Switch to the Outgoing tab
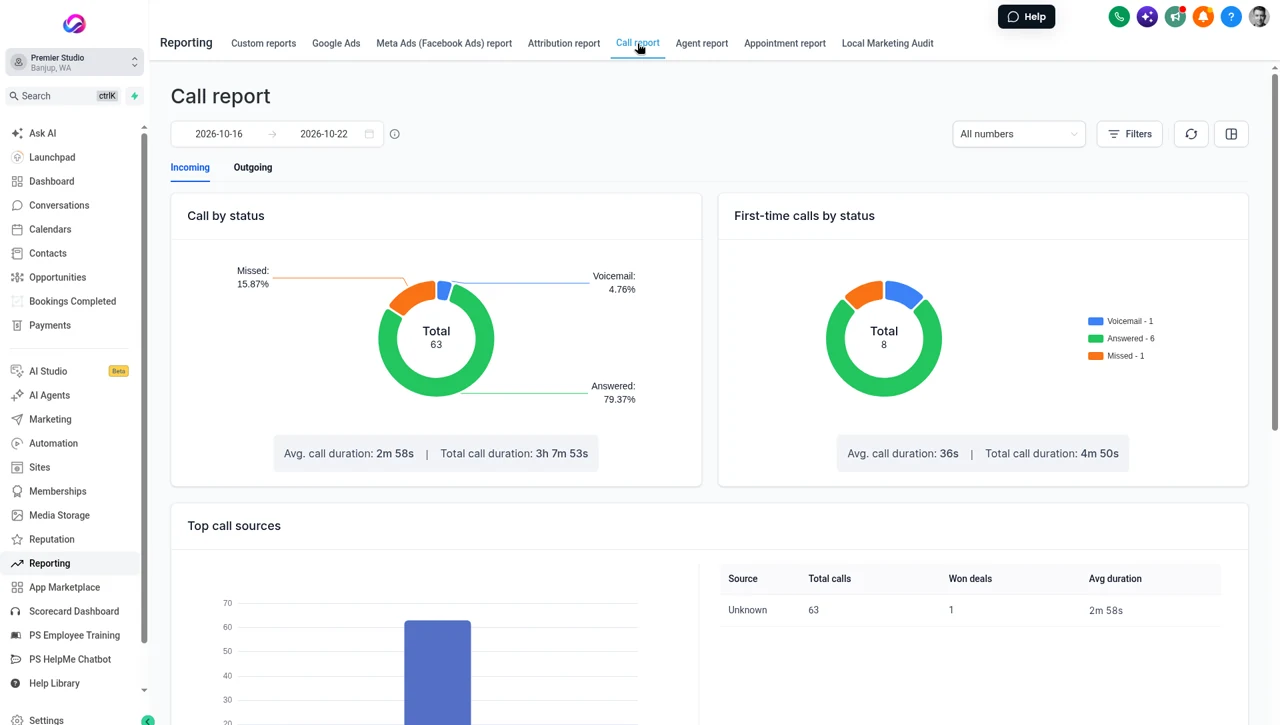The image size is (1280, 725). click(253, 167)
